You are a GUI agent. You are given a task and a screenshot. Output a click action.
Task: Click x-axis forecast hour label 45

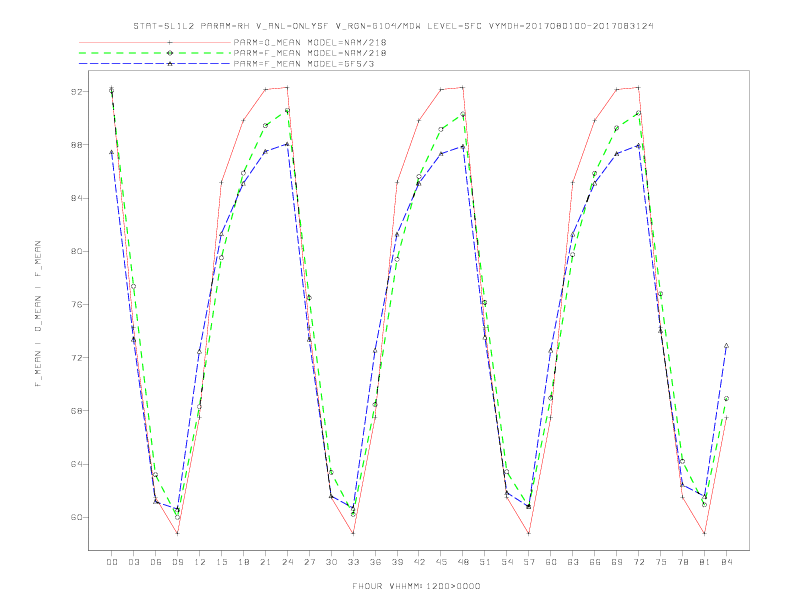click(x=441, y=562)
